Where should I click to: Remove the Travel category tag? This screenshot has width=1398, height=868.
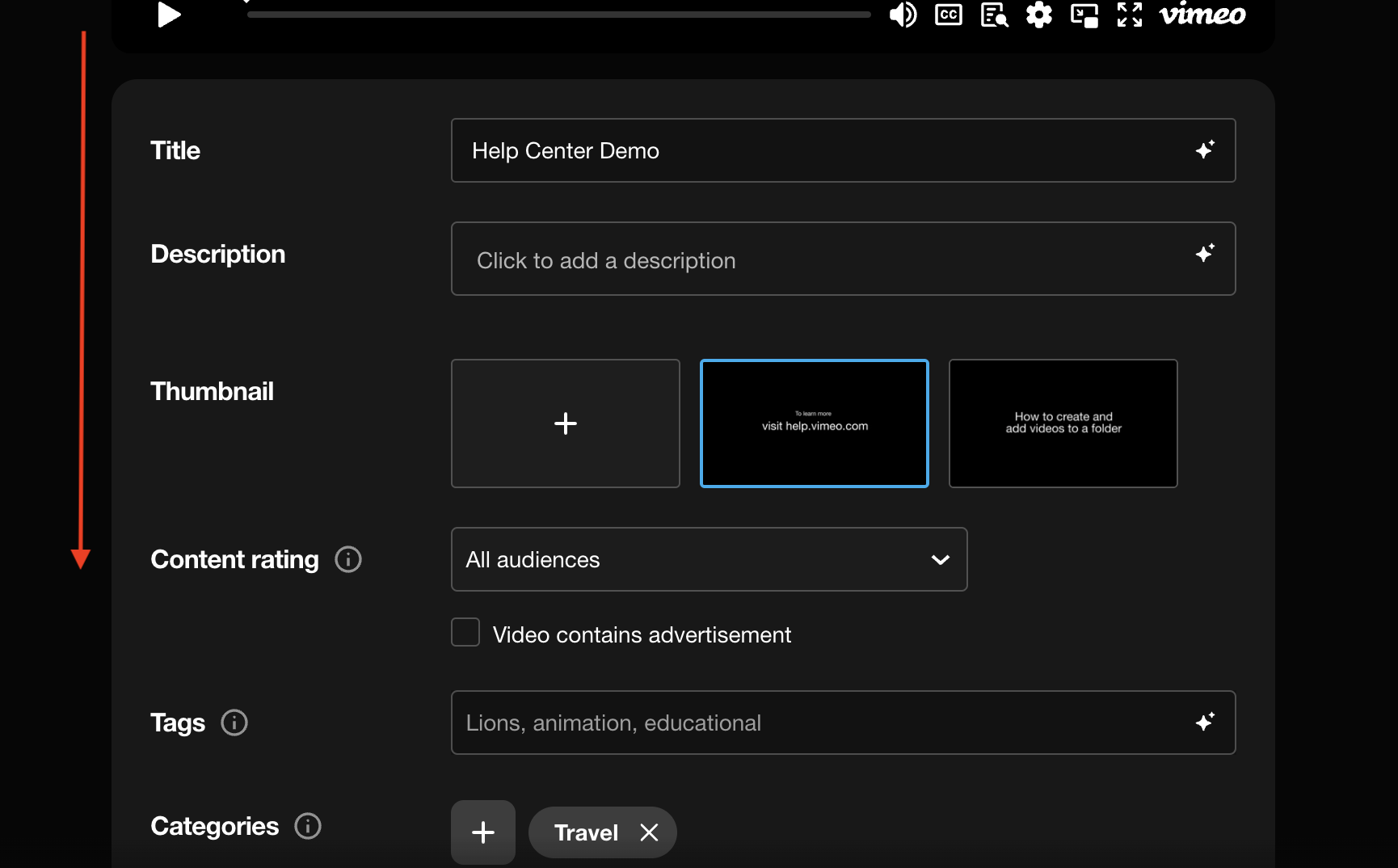click(x=649, y=832)
